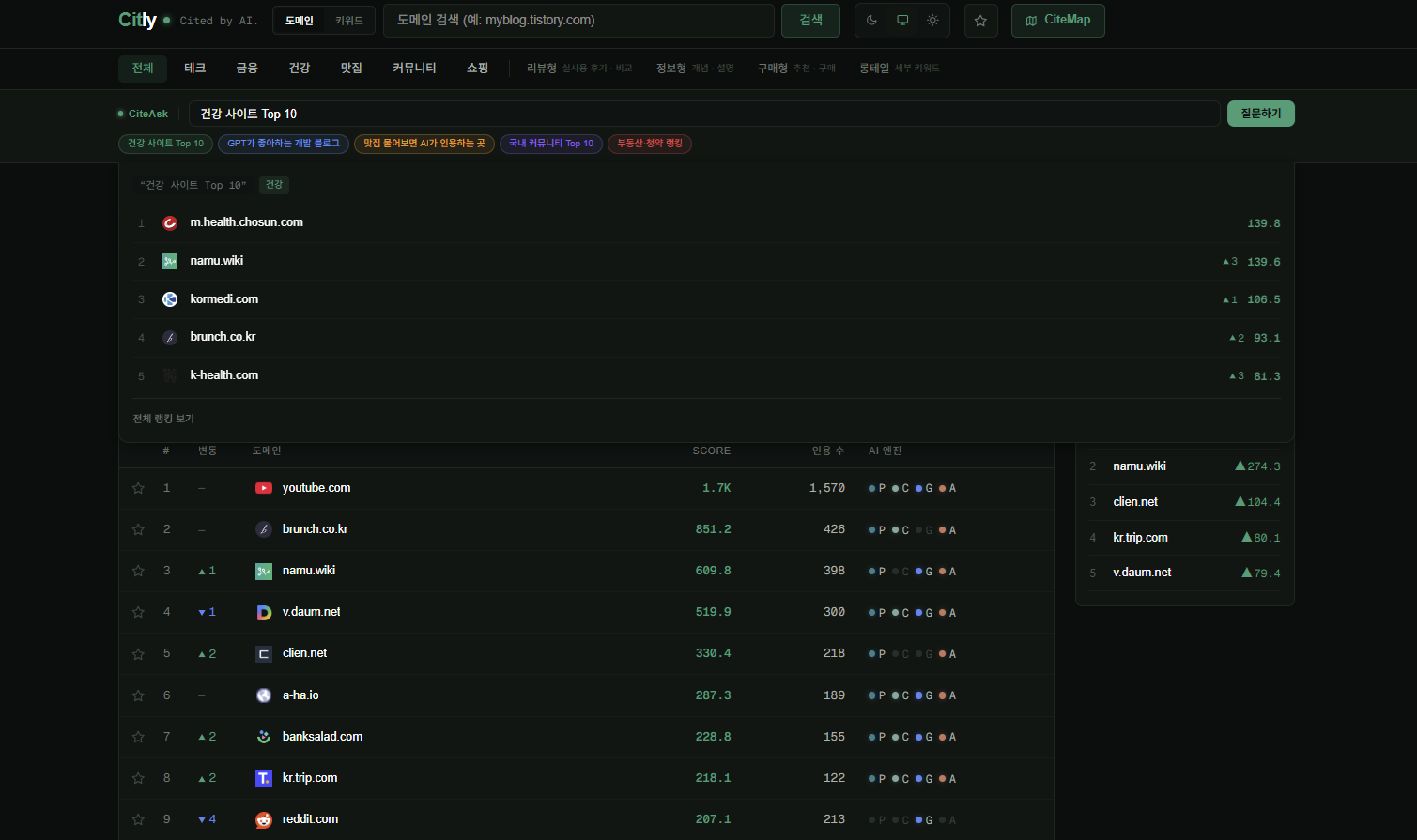1417x840 pixels.
Task: Select the 건강 category tab
Action: (x=299, y=69)
